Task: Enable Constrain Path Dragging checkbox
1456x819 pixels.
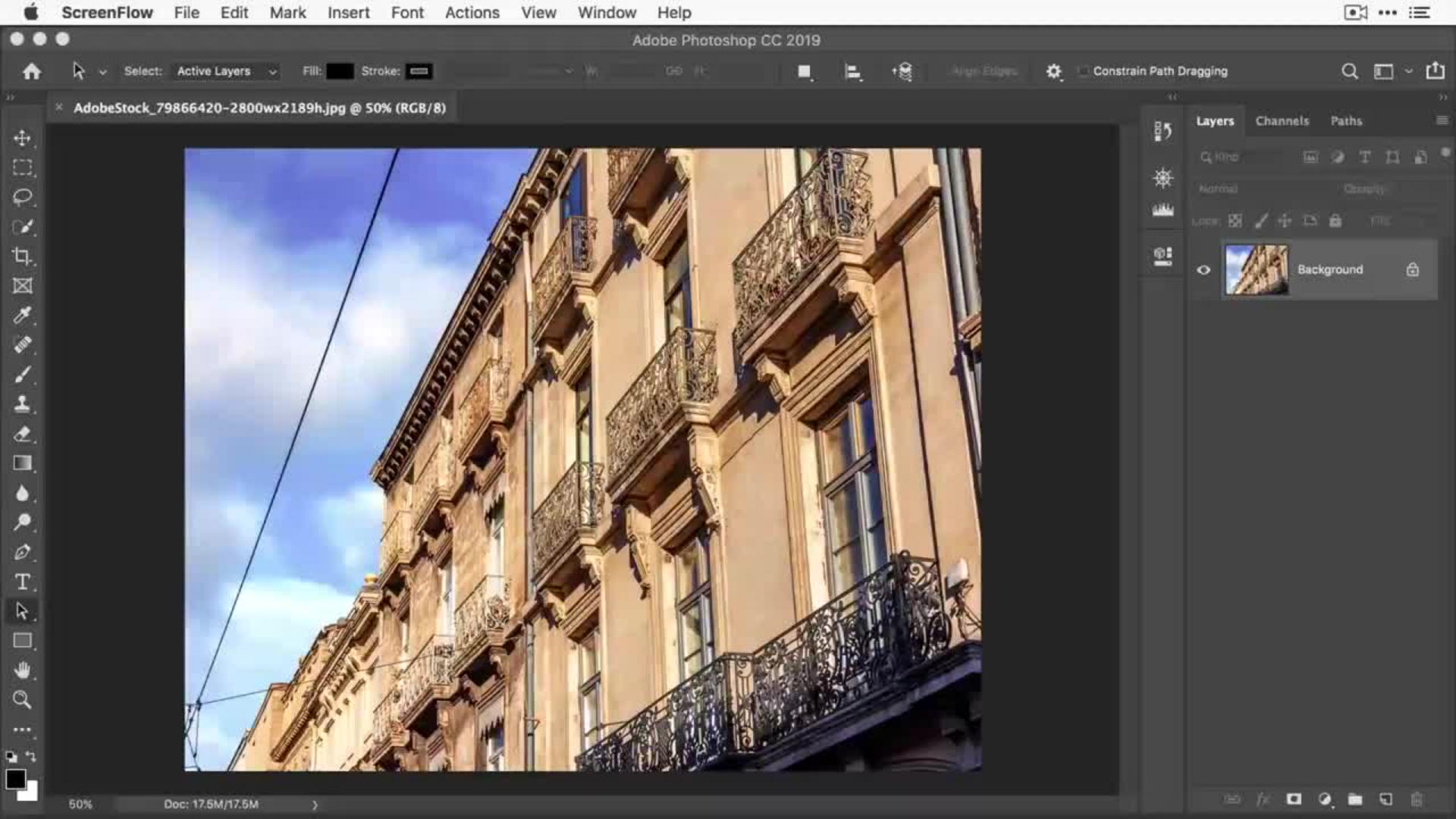Action: click(x=1084, y=71)
